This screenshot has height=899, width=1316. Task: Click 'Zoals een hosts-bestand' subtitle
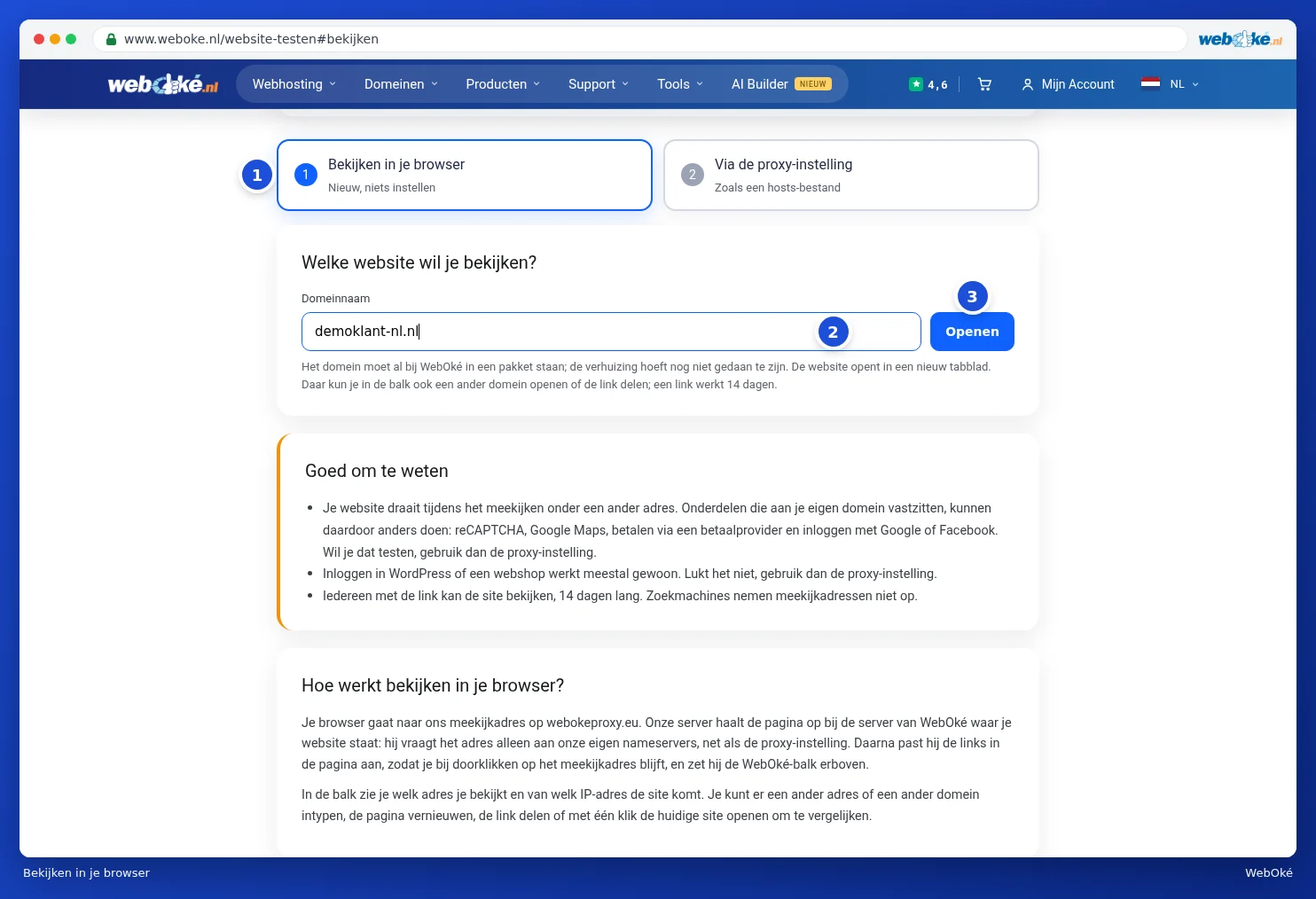coord(778,188)
